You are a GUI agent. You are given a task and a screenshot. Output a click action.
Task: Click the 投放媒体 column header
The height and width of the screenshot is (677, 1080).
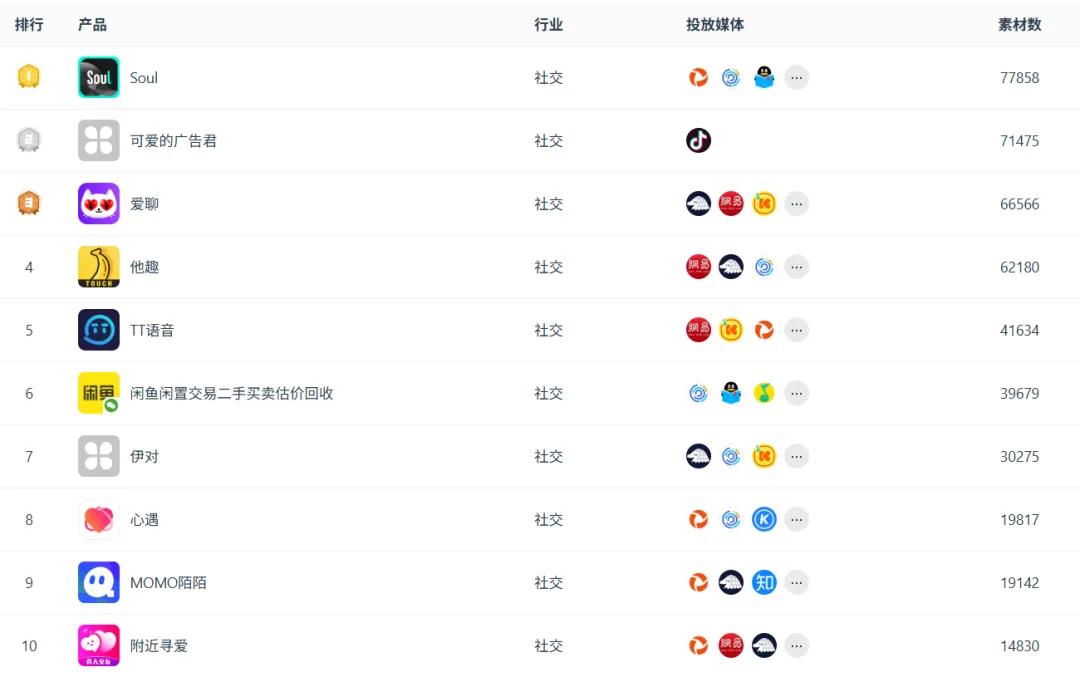tap(714, 24)
